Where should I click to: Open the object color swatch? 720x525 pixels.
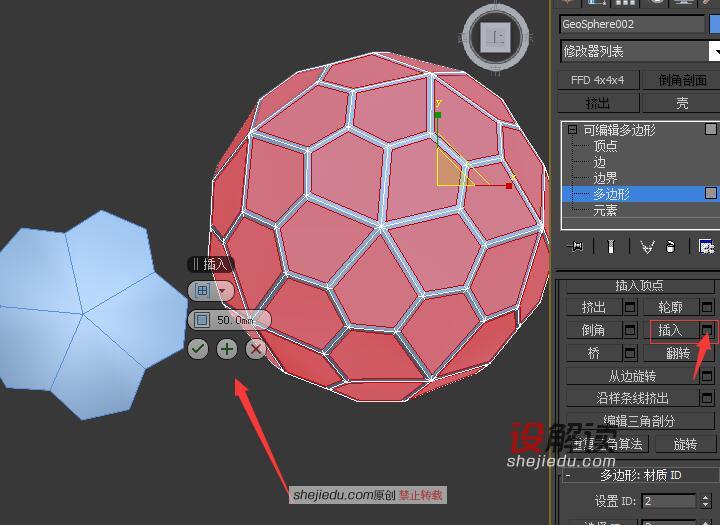(x=714, y=24)
